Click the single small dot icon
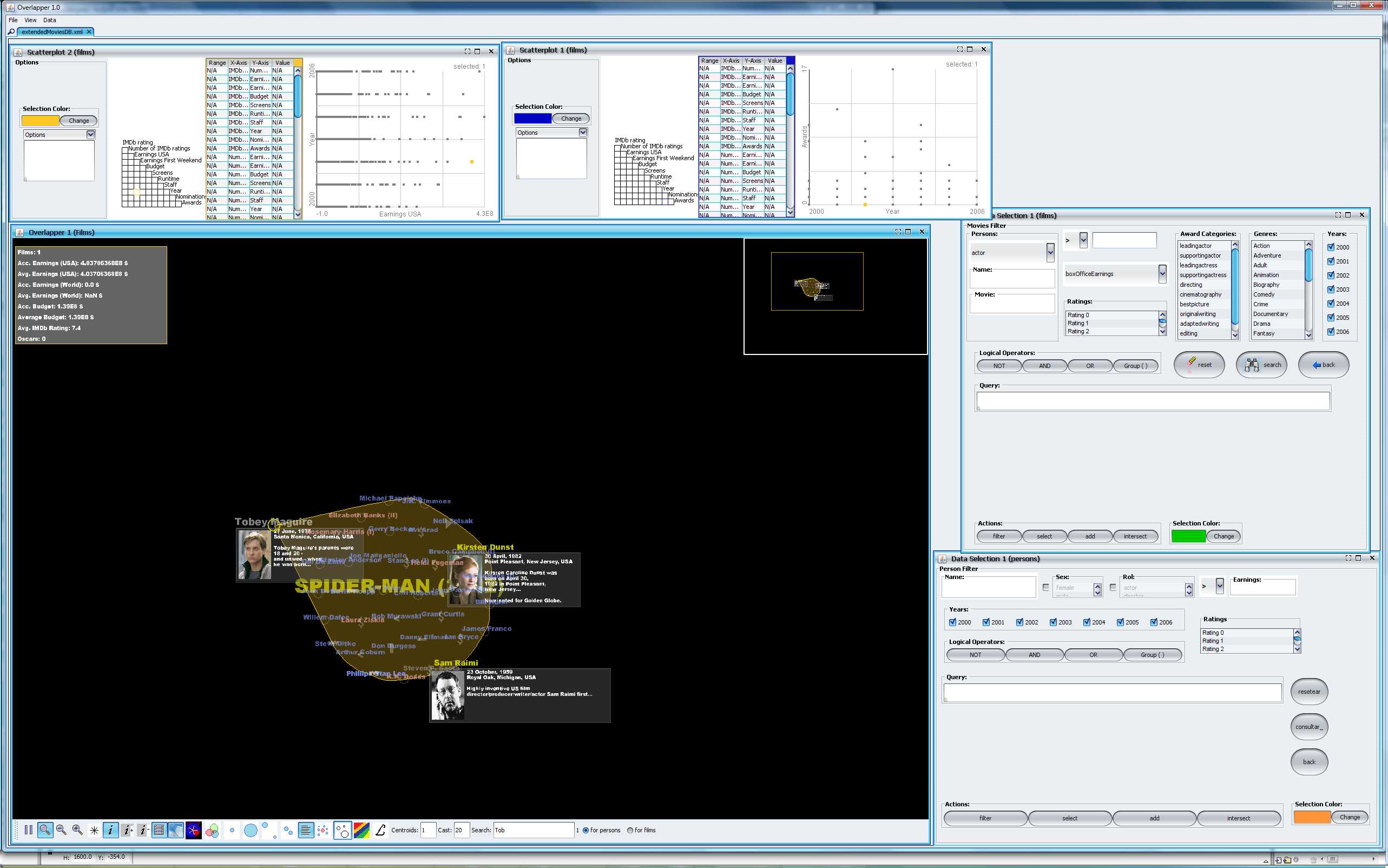1388x868 pixels. pos(232,830)
